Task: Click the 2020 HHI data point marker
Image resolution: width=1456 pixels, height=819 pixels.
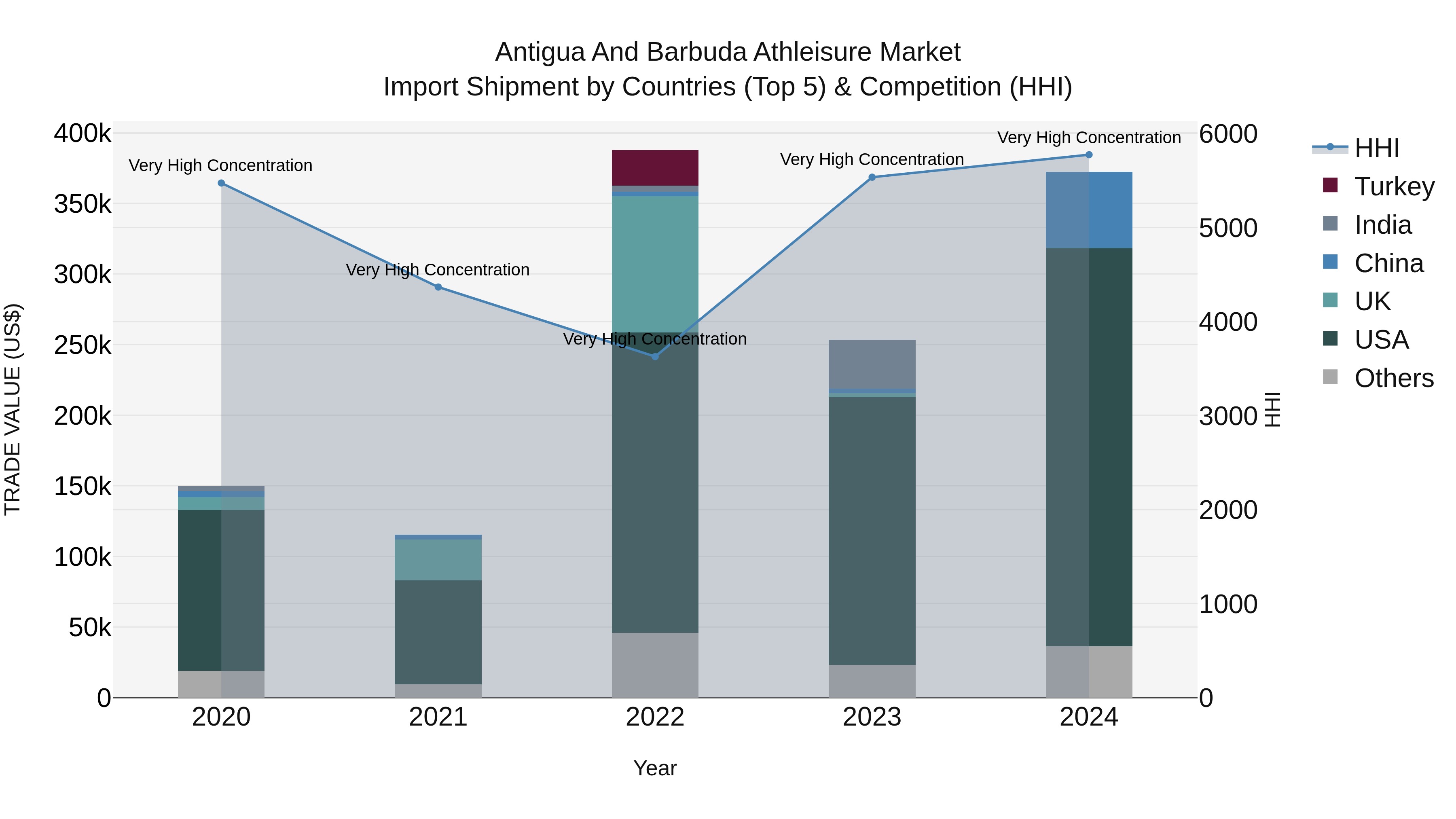Action: tap(221, 183)
